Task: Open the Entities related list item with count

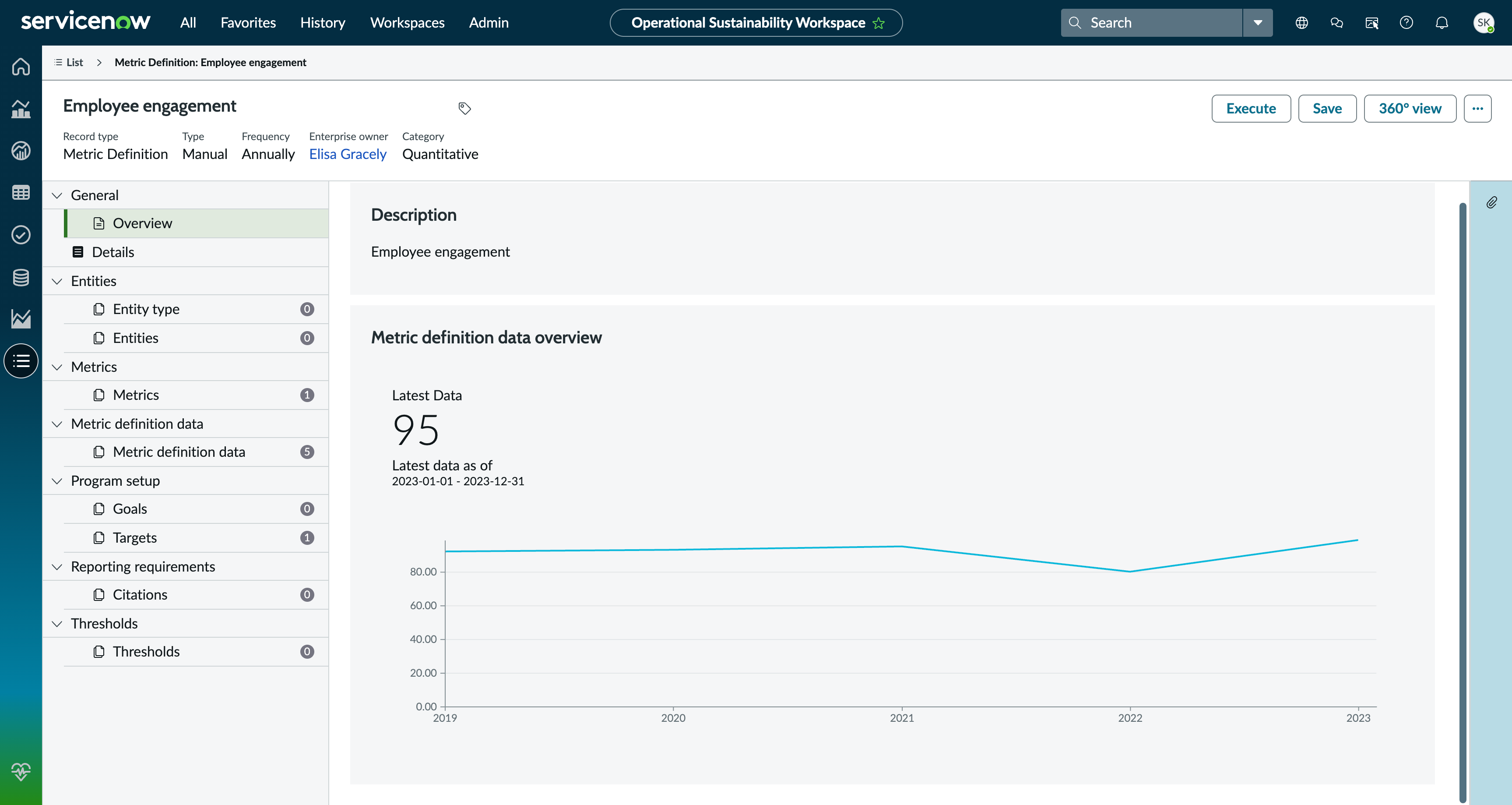Action: pyautogui.click(x=196, y=338)
